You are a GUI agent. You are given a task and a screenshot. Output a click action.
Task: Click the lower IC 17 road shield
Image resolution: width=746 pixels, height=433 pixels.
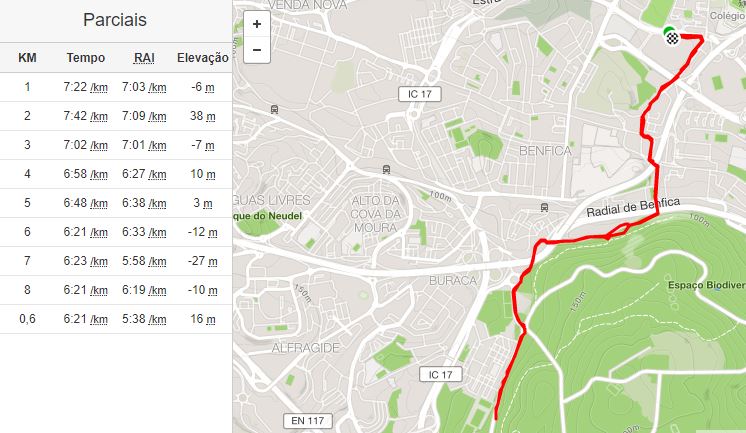coord(441,374)
